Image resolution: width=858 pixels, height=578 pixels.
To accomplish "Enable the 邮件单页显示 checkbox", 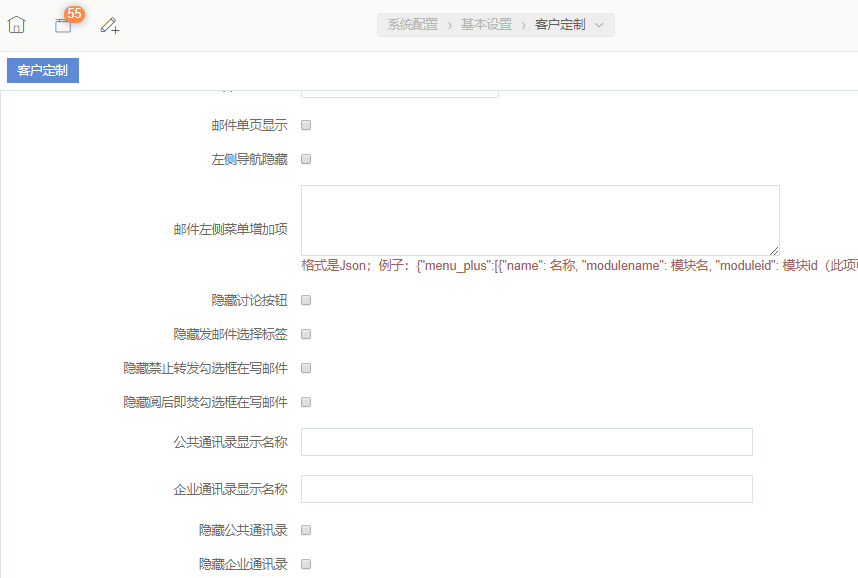I will point(307,126).
